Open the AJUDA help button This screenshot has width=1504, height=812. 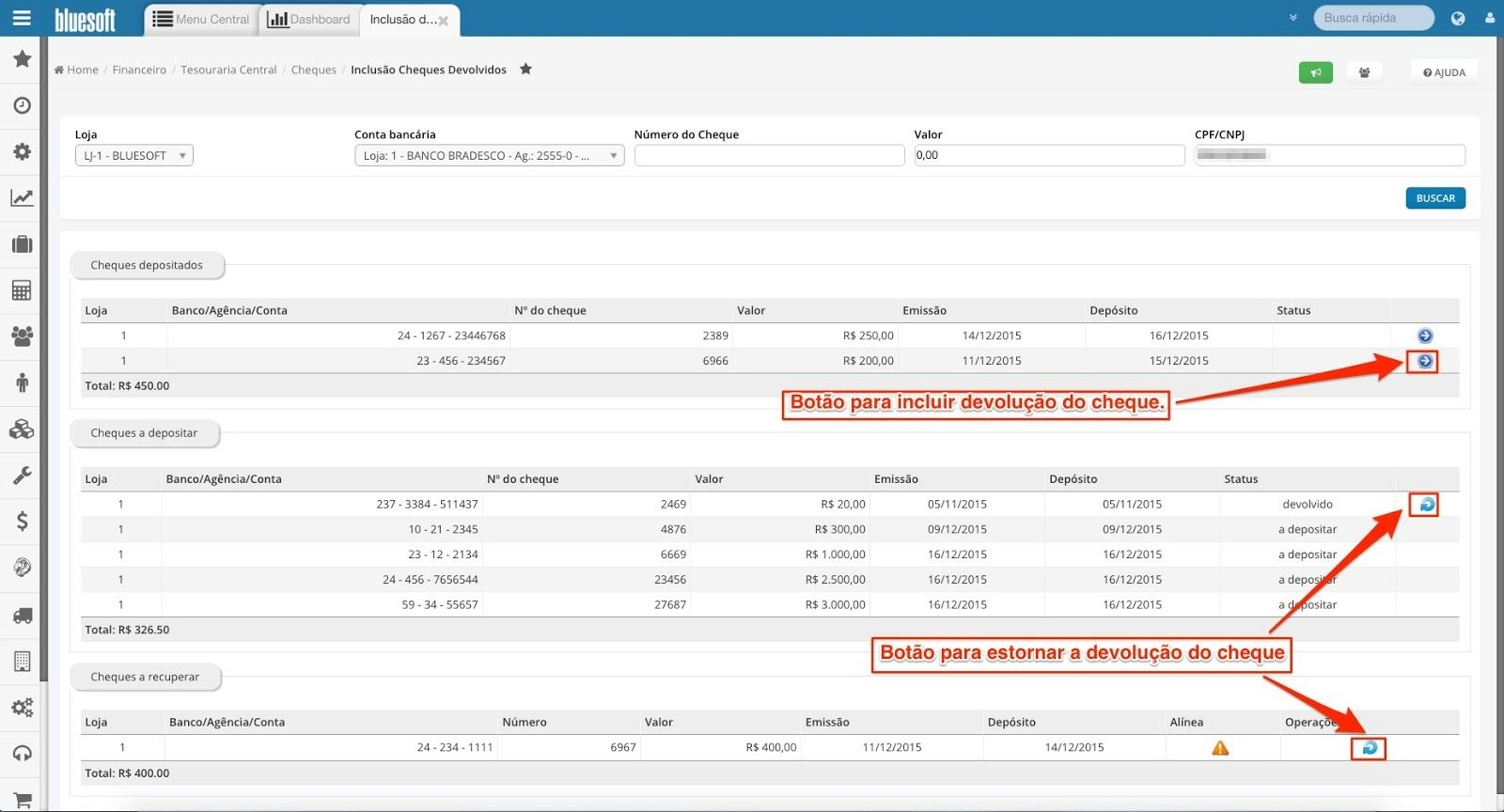coord(1444,72)
